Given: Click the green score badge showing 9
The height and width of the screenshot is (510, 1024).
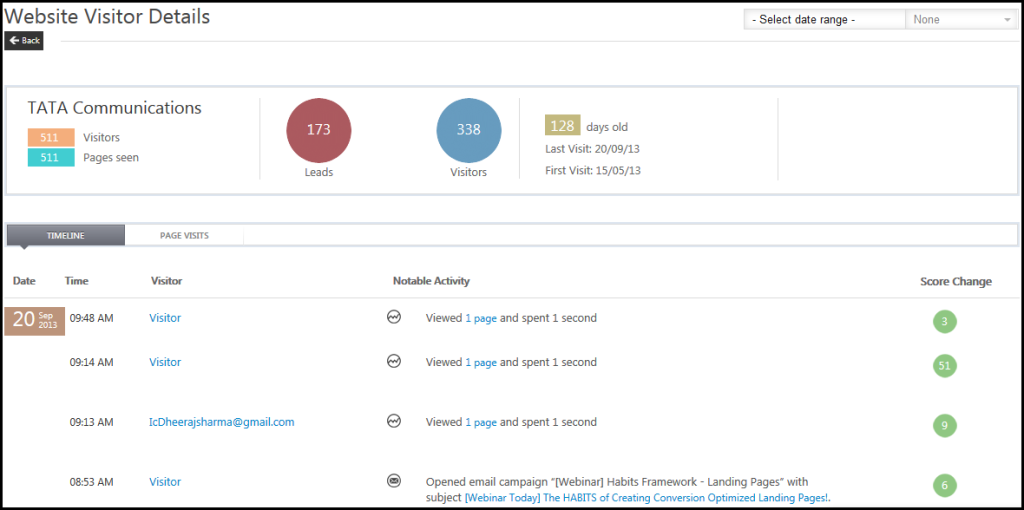Looking at the screenshot, I should [x=943, y=426].
